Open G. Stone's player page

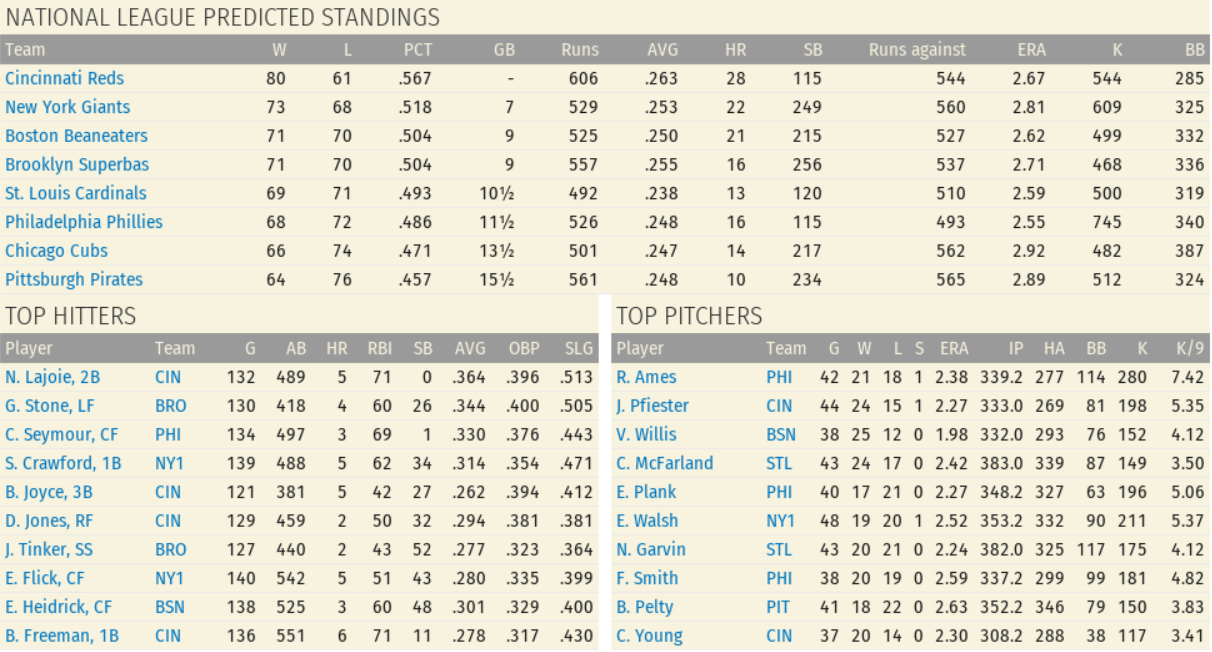pyautogui.click(x=48, y=406)
